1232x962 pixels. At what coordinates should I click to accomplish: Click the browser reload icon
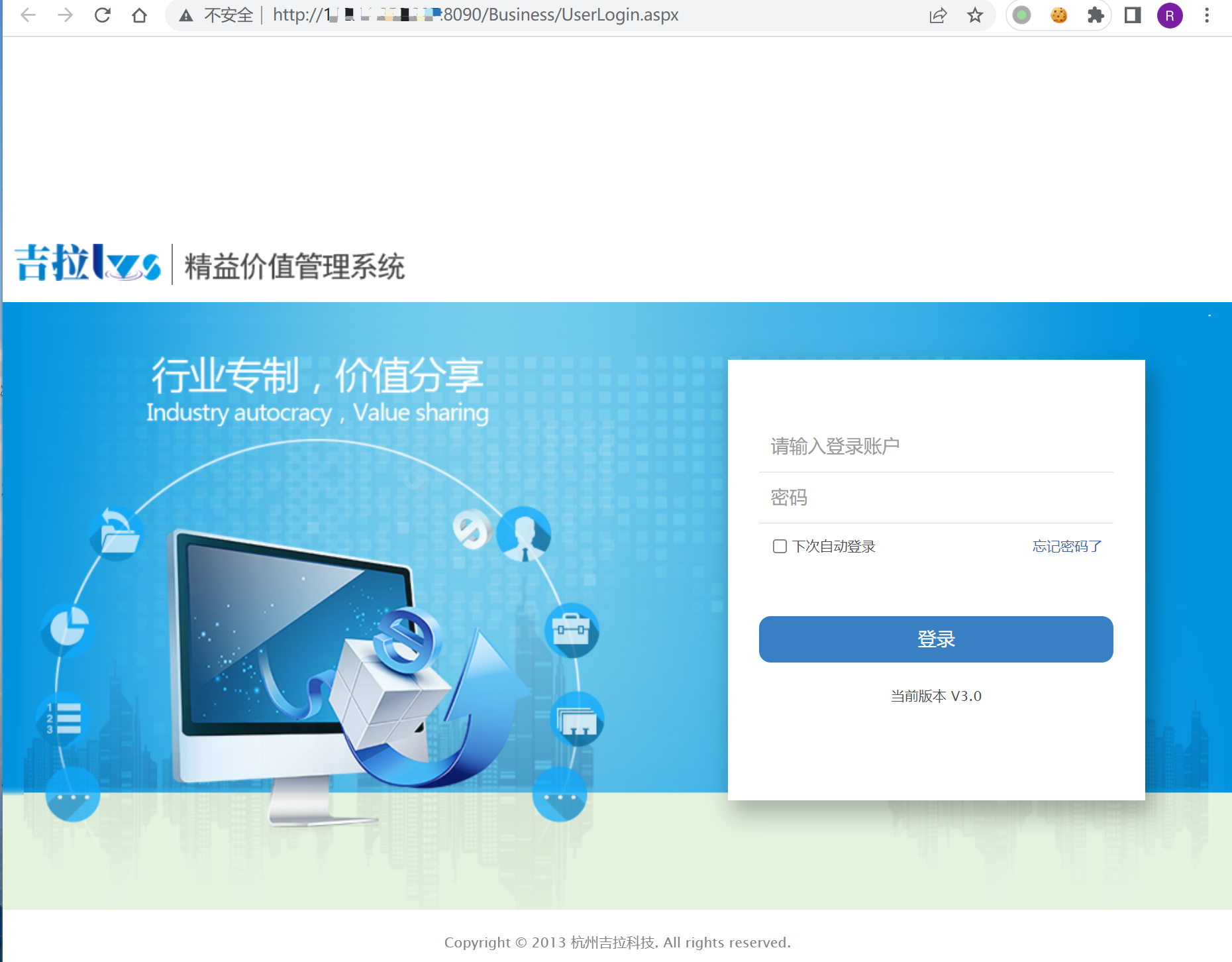click(x=102, y=15)
